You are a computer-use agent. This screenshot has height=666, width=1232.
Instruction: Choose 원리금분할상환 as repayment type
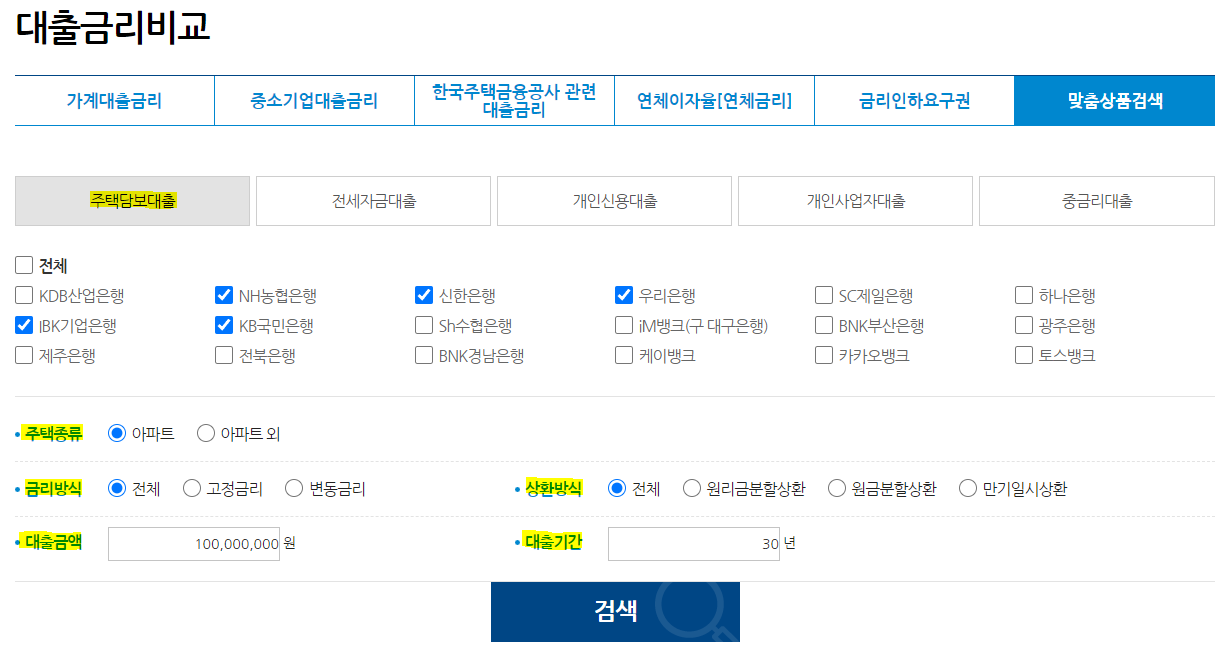coord(690,488)
